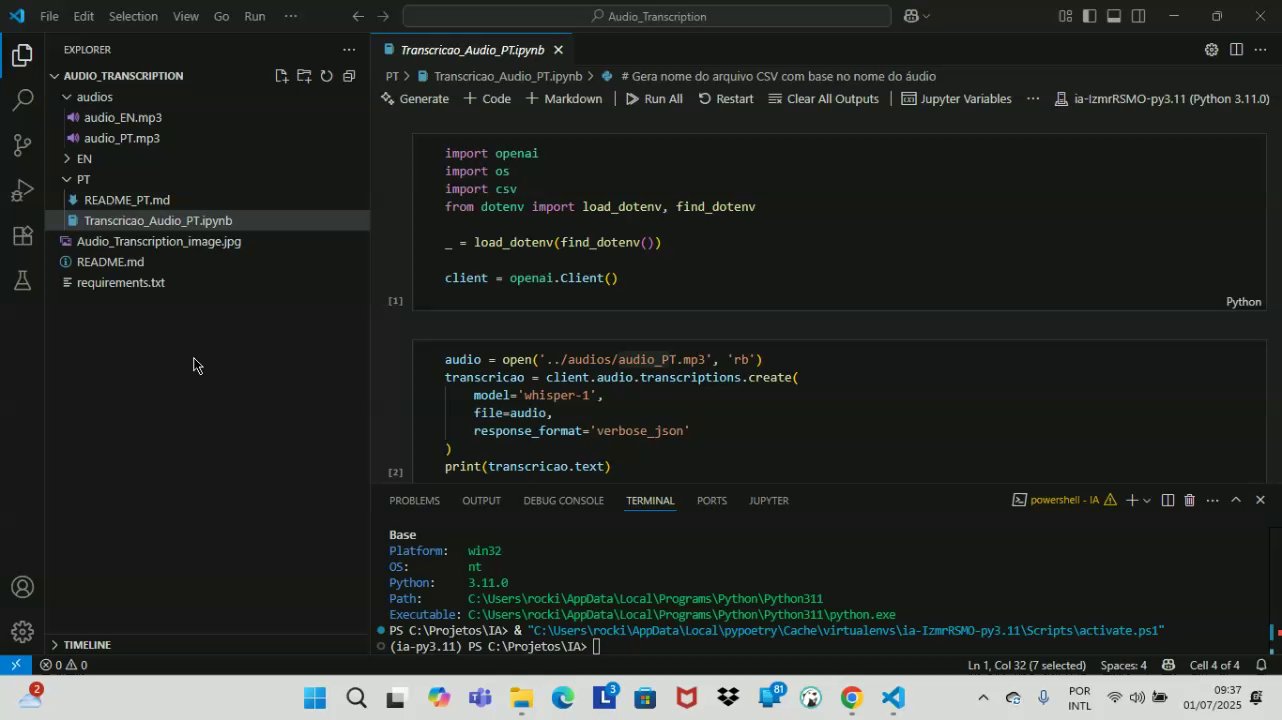Click Run All notebook cells
1282x720 pixels.
click(654, 99)
